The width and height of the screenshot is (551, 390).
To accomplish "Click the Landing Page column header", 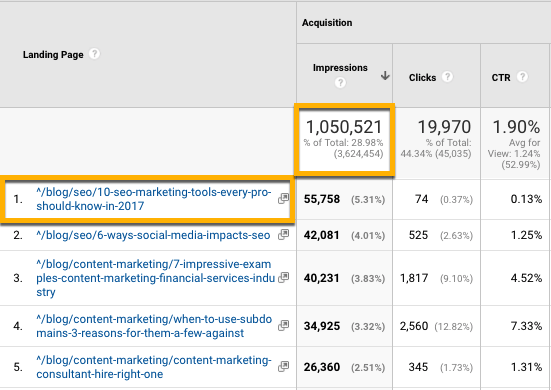I will (x=53, y=55).
